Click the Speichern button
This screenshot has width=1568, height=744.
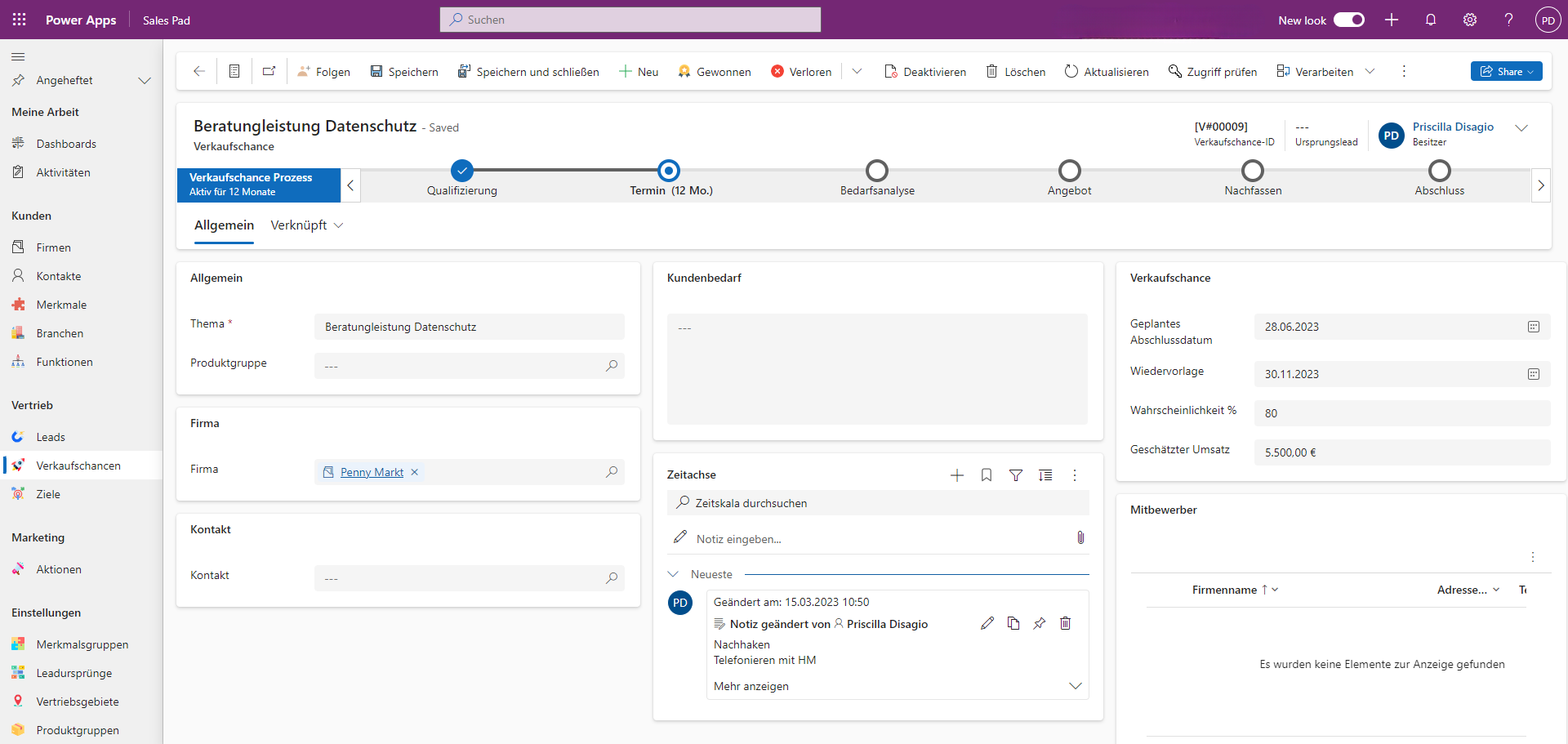(x=404, y=72)
